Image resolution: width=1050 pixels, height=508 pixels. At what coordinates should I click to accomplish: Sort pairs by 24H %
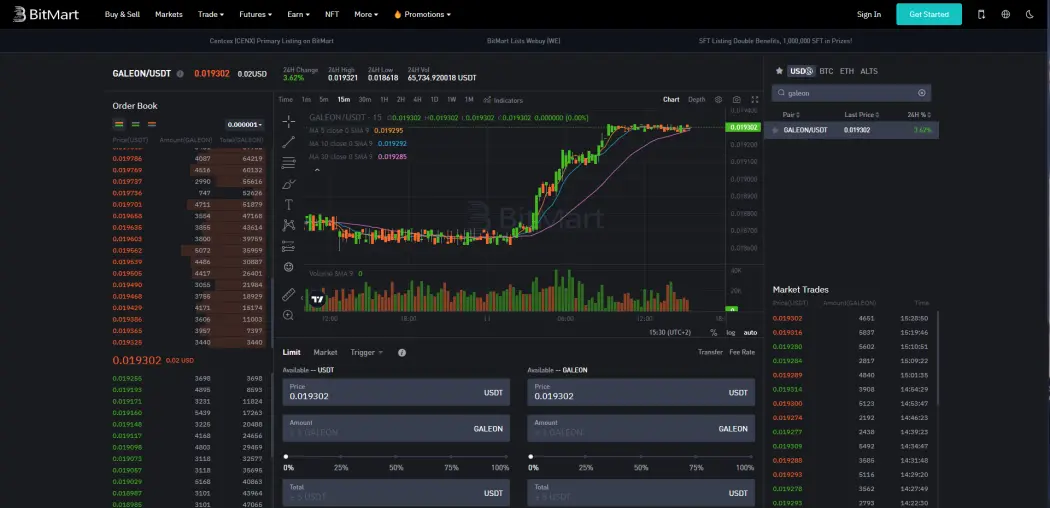coord(919,115)
